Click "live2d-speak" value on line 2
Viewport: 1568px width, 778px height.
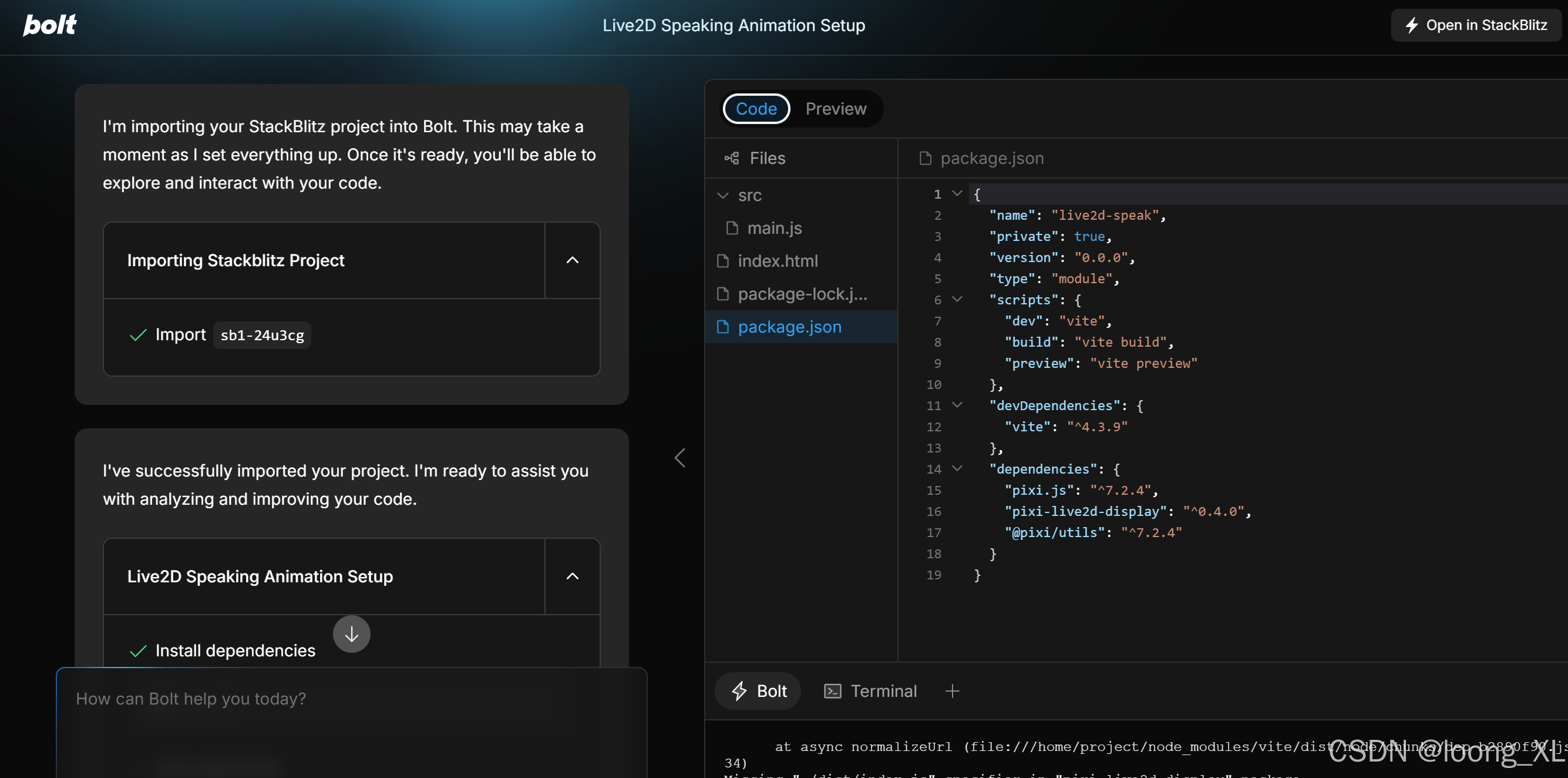(x=1105, y=215)
